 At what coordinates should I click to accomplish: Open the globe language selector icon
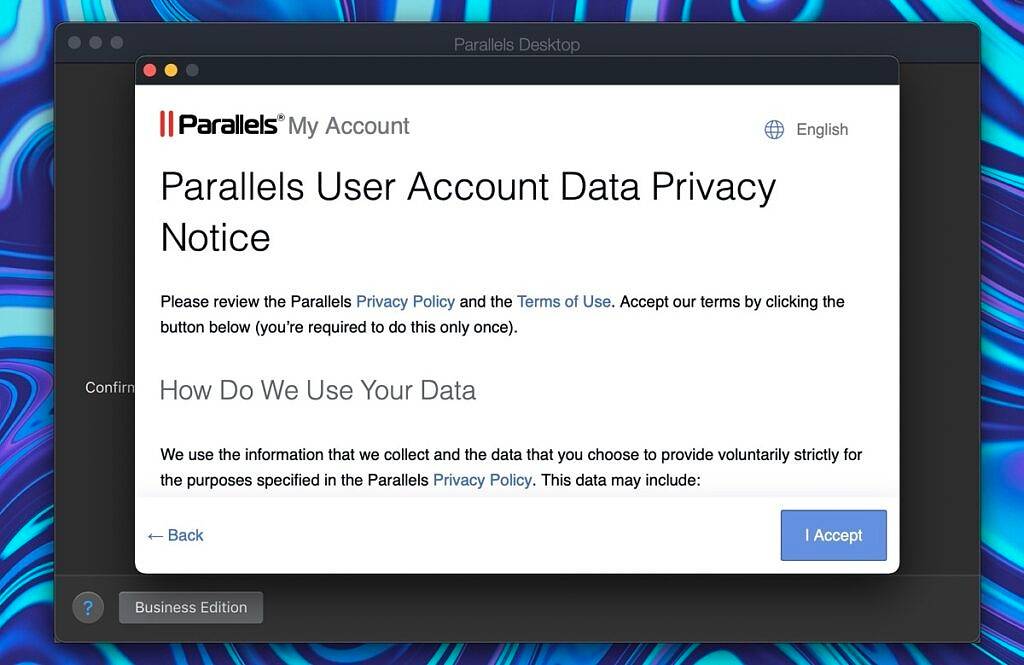click(773, 129)
